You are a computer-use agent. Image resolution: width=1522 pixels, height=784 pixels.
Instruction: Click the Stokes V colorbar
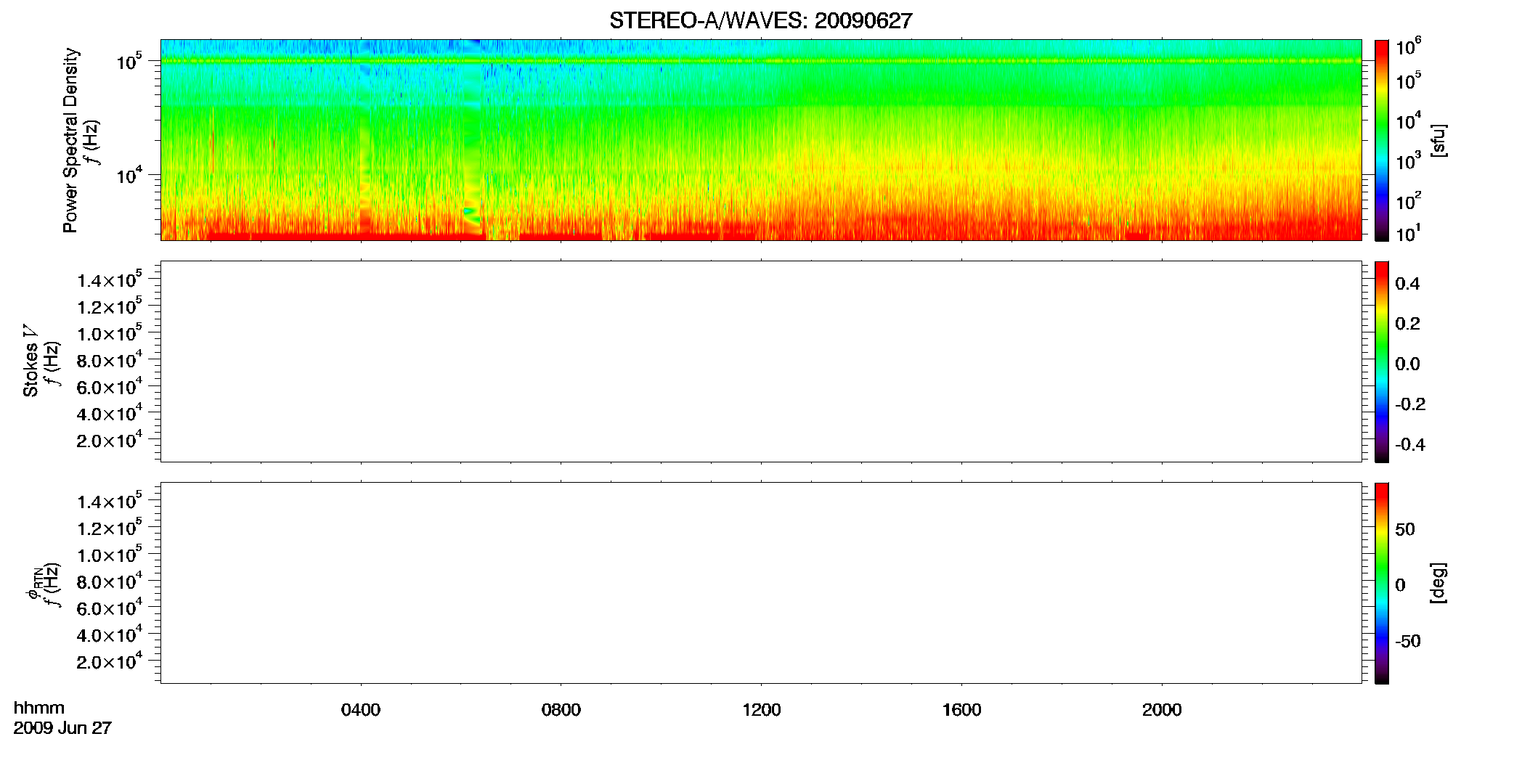point(1382,362)
